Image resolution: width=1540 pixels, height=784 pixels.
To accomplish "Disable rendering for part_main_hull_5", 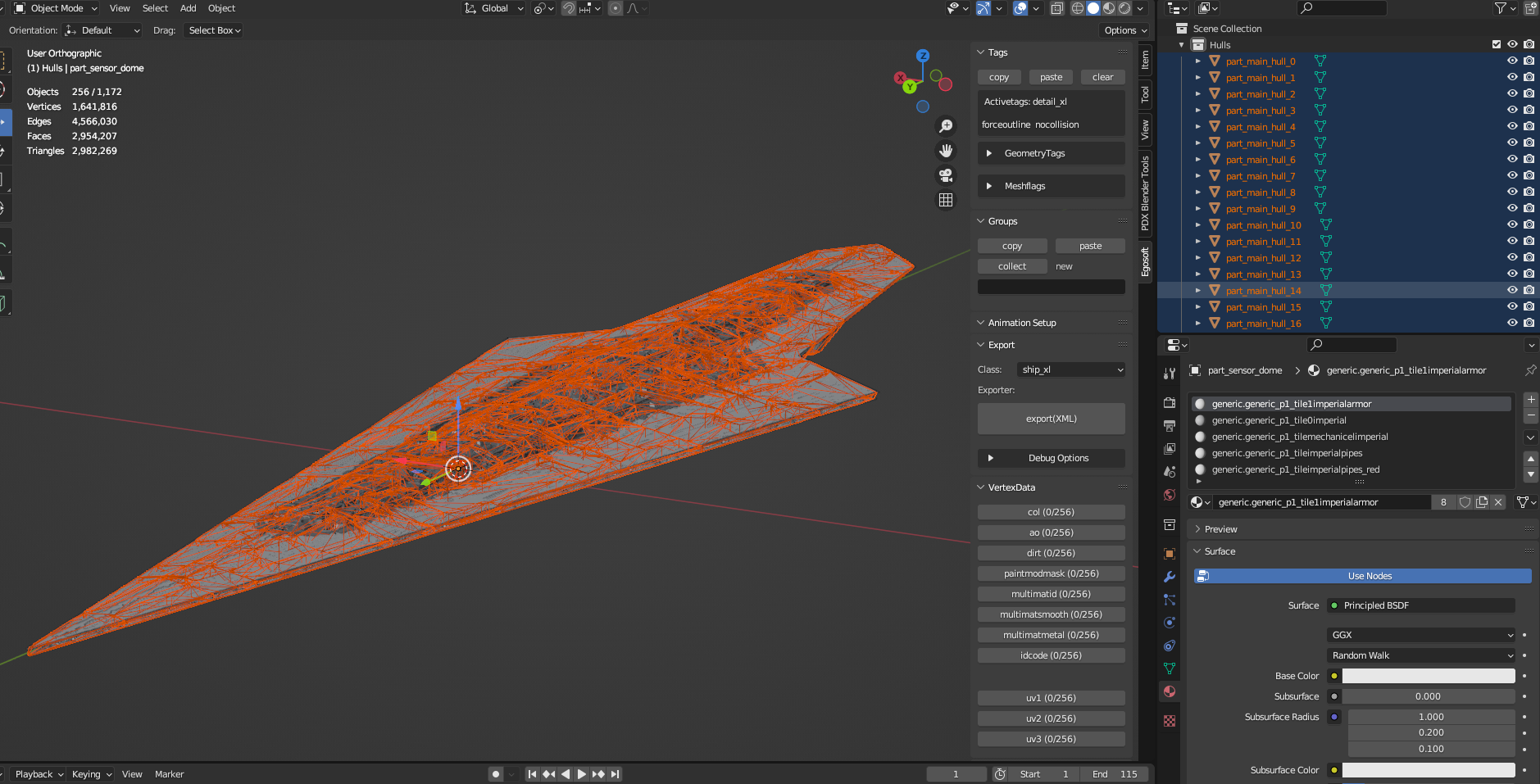I will [x=1529, y=143].
